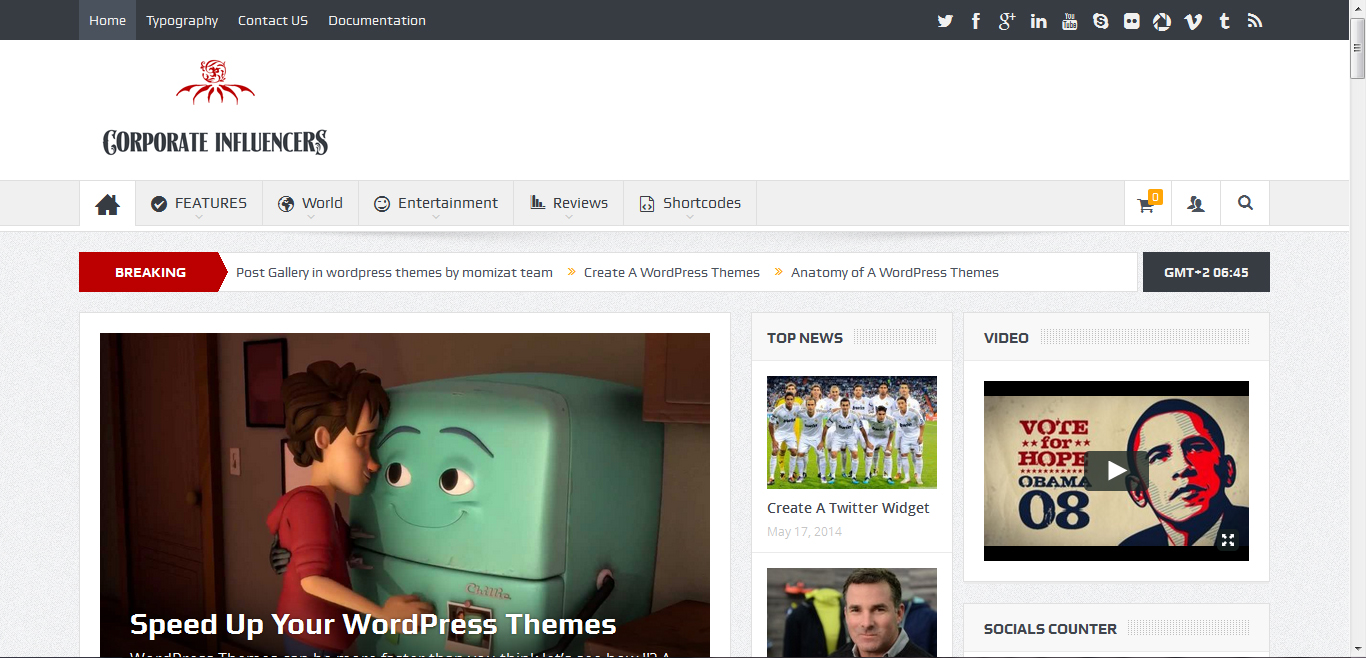Open the Typography top menu item
1366x658 pixels.
click(x=182, y=20)
